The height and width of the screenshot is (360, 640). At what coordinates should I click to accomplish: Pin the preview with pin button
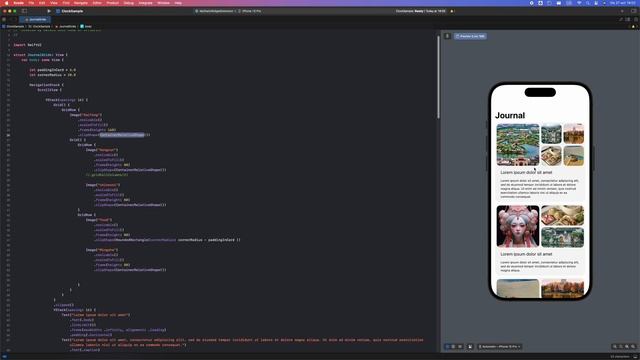[447, 36]
